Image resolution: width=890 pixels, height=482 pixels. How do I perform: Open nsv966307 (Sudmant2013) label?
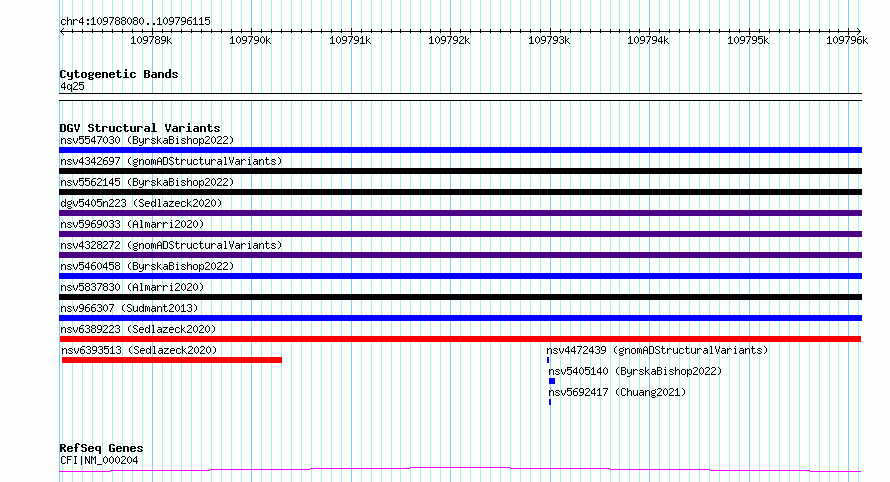click(129, 308)
